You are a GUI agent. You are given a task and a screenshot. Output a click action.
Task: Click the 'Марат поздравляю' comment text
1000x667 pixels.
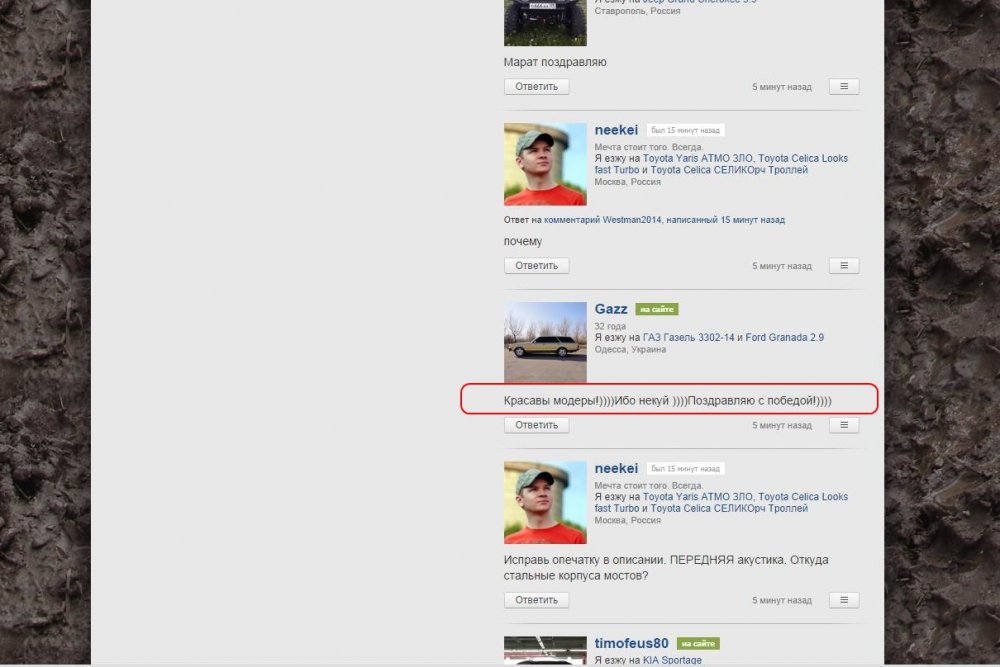pyautogui.click(x=555, y=62)
